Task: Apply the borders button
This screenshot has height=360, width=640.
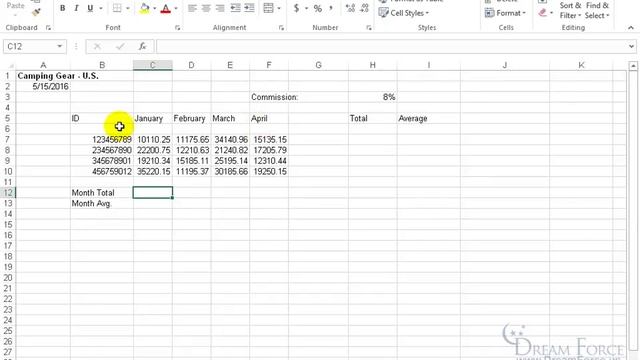Action: pyautogui.click(x=117, y=8)
